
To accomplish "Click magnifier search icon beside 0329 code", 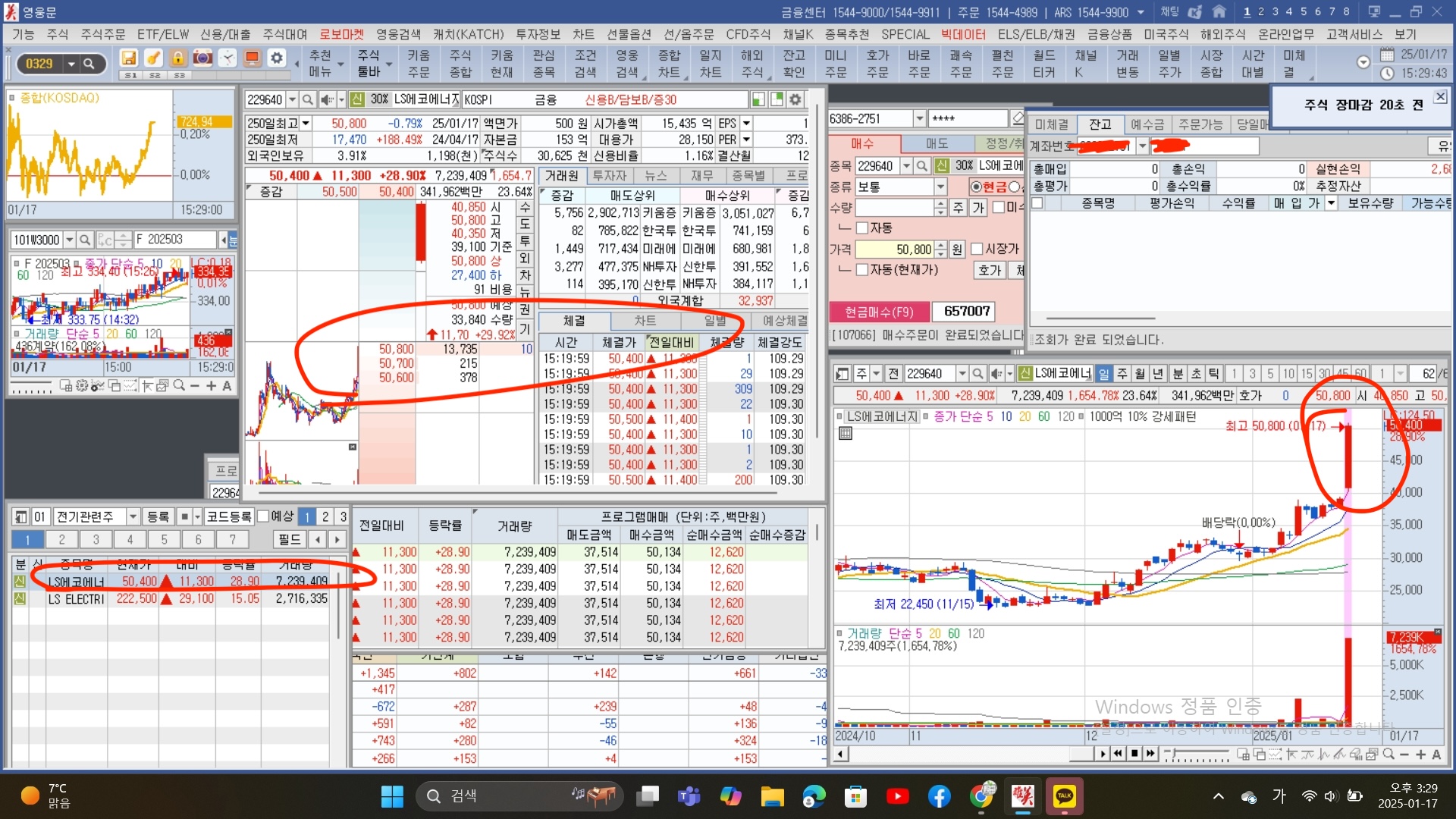I will (89, 64).
